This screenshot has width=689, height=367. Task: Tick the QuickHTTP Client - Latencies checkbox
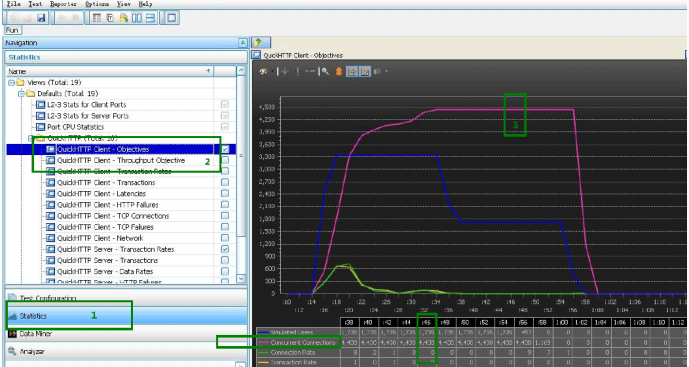pos(225,194)
